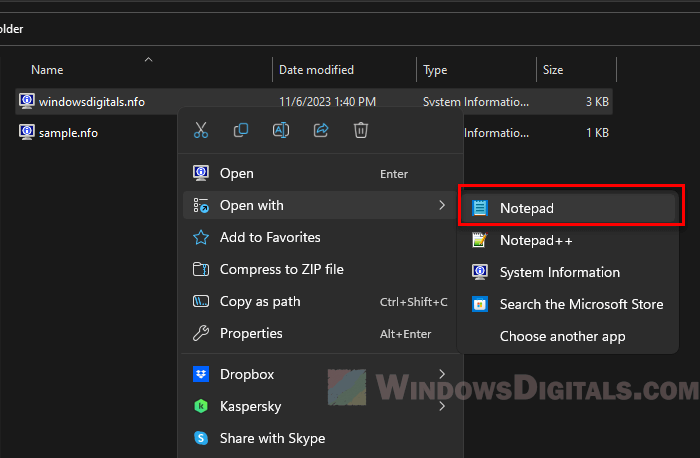This screenshot has width=700, height=458.
Task: Expand the Open with submenu arrow
Action: tap(442, 205)
